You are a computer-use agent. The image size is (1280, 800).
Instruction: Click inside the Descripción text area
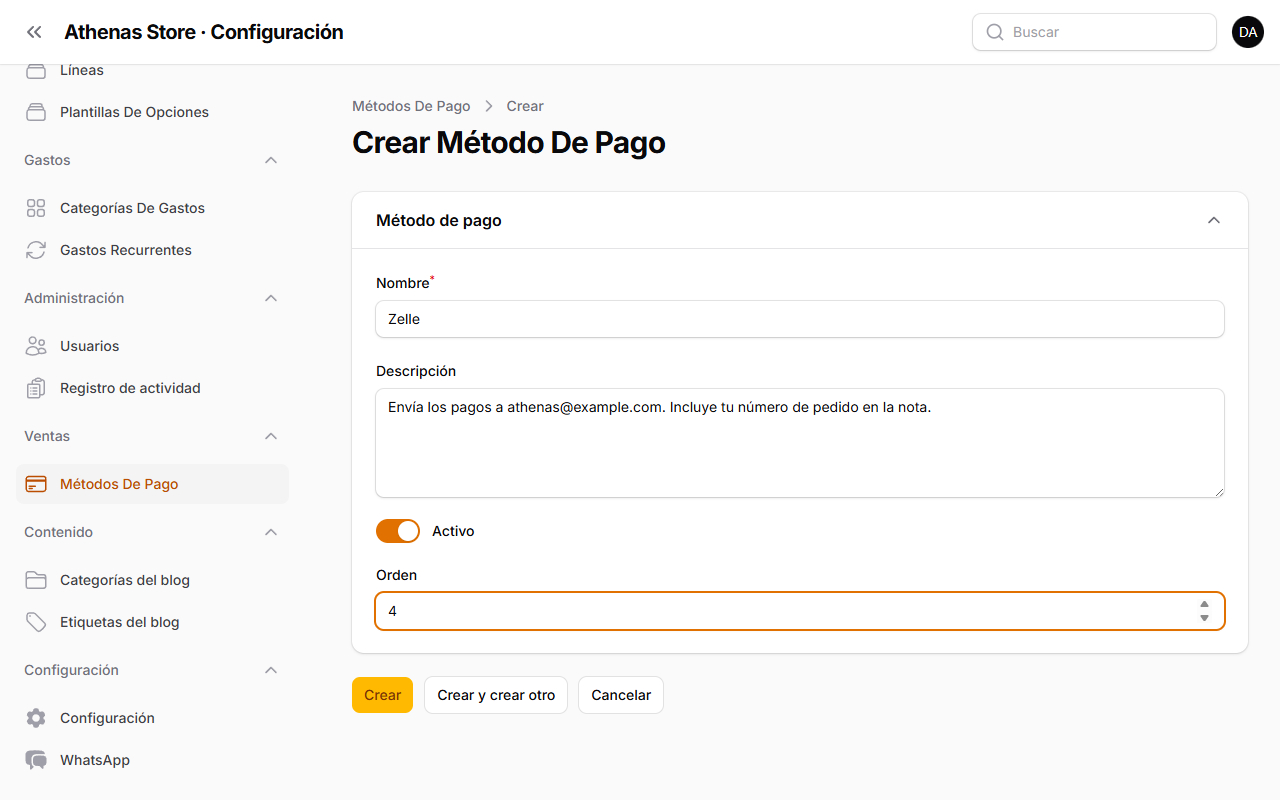pyautogui.click(x=800, y=443)
